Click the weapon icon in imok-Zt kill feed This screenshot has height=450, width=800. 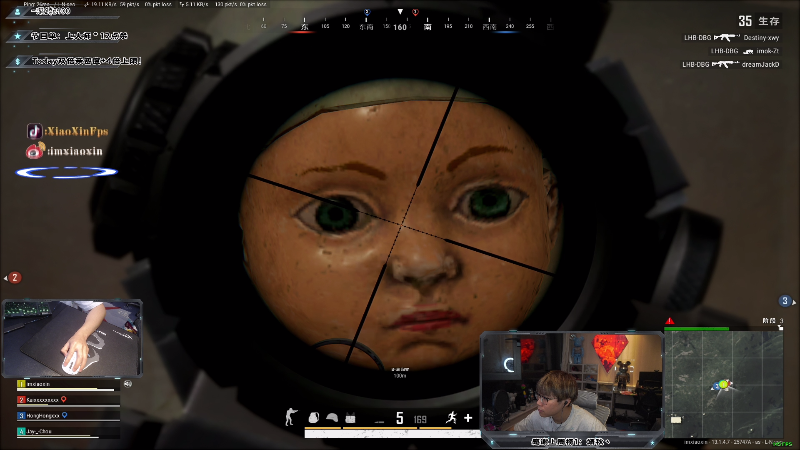(x=748, y=51)
